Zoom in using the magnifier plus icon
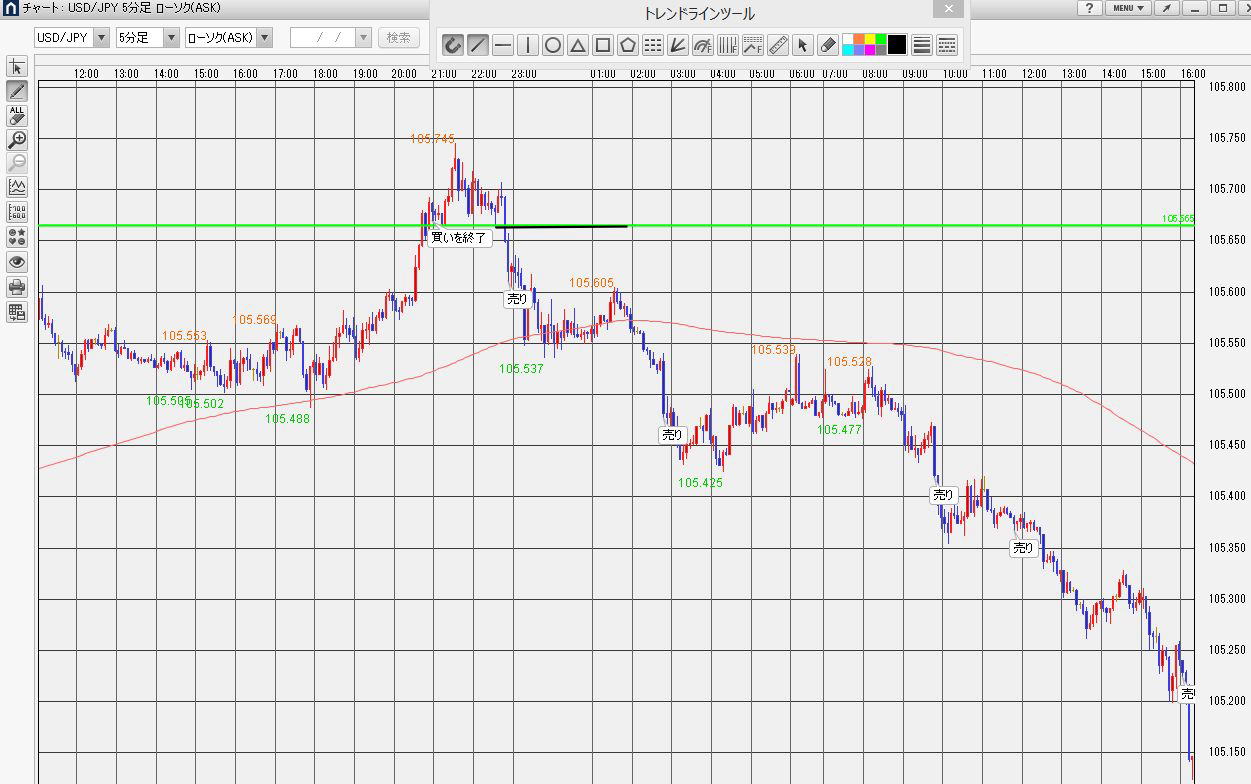The image size is (1251, 784). pos(17,140)
